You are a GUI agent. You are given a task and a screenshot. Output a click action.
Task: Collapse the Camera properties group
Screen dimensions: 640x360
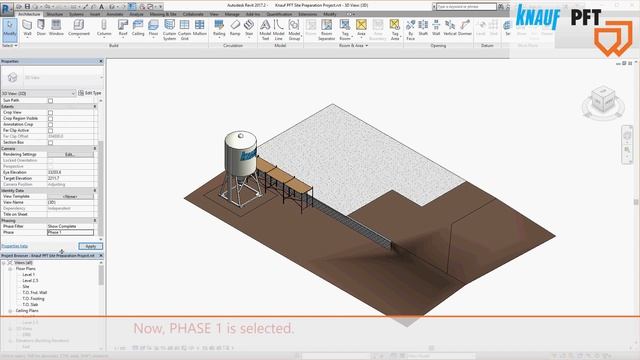pos(95,149)
